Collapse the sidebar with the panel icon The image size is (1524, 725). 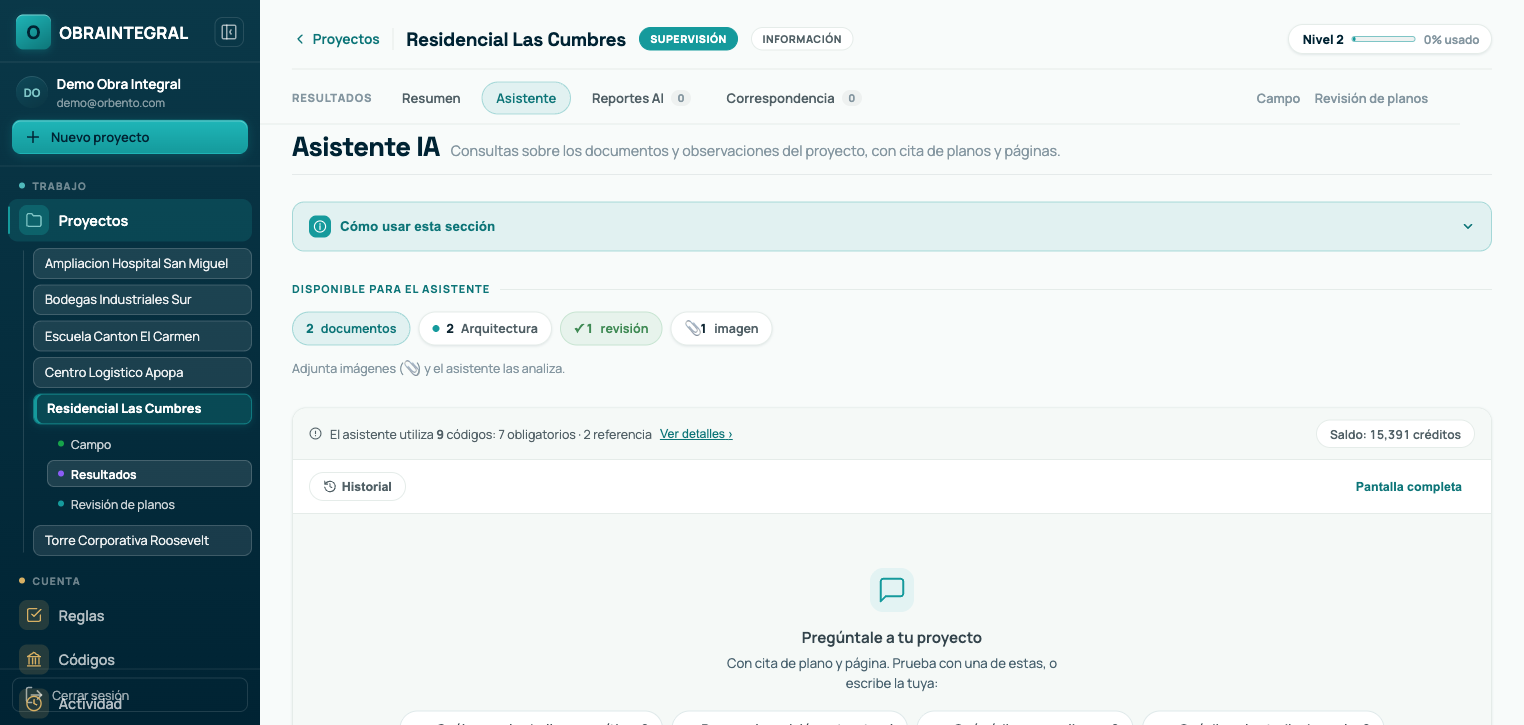[229, 32]
